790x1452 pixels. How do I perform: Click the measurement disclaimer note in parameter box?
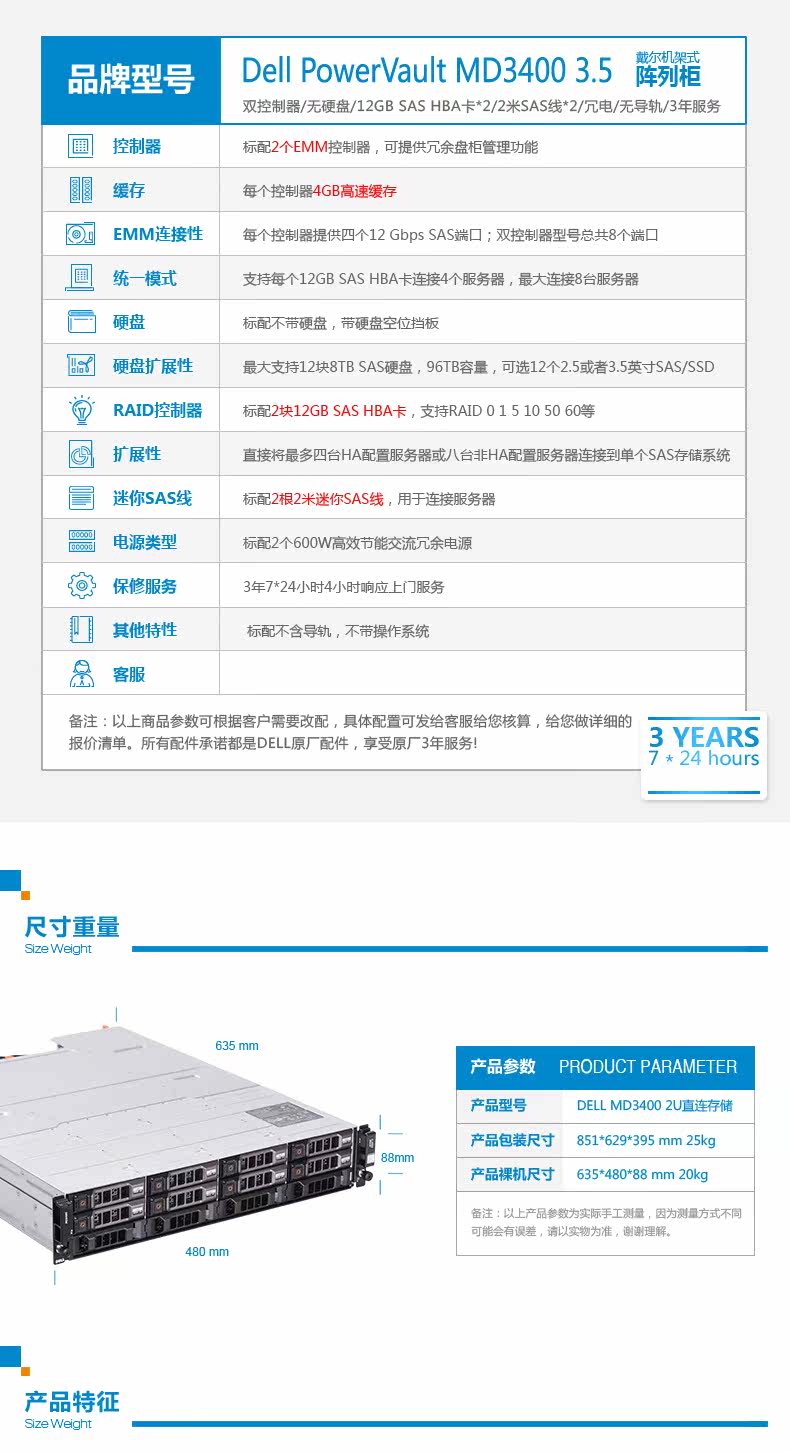click(606, 1222)
